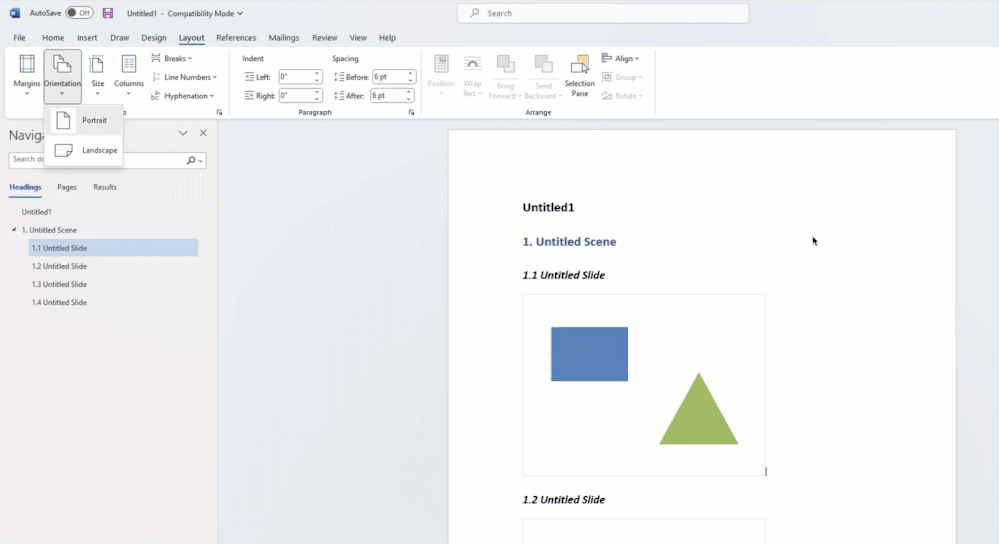
Task: Select 1. Untitled Scene in Navigation
Action: tap(49, 230)
